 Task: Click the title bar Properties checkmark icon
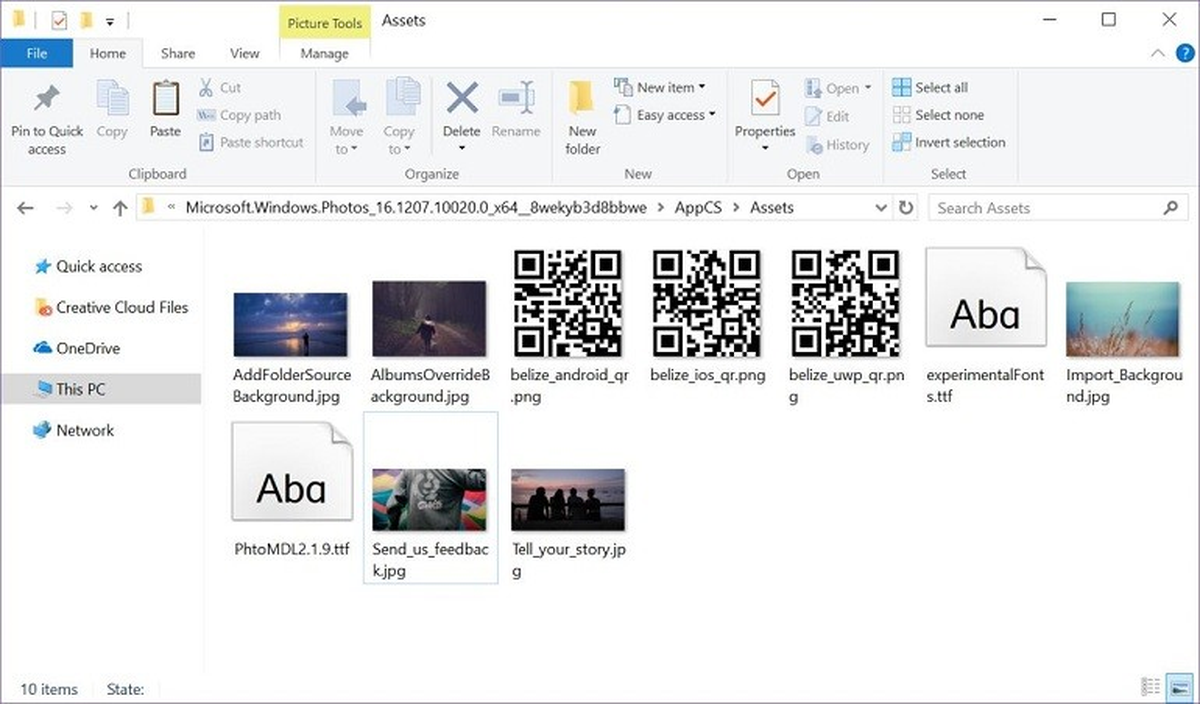pos(58,20)
